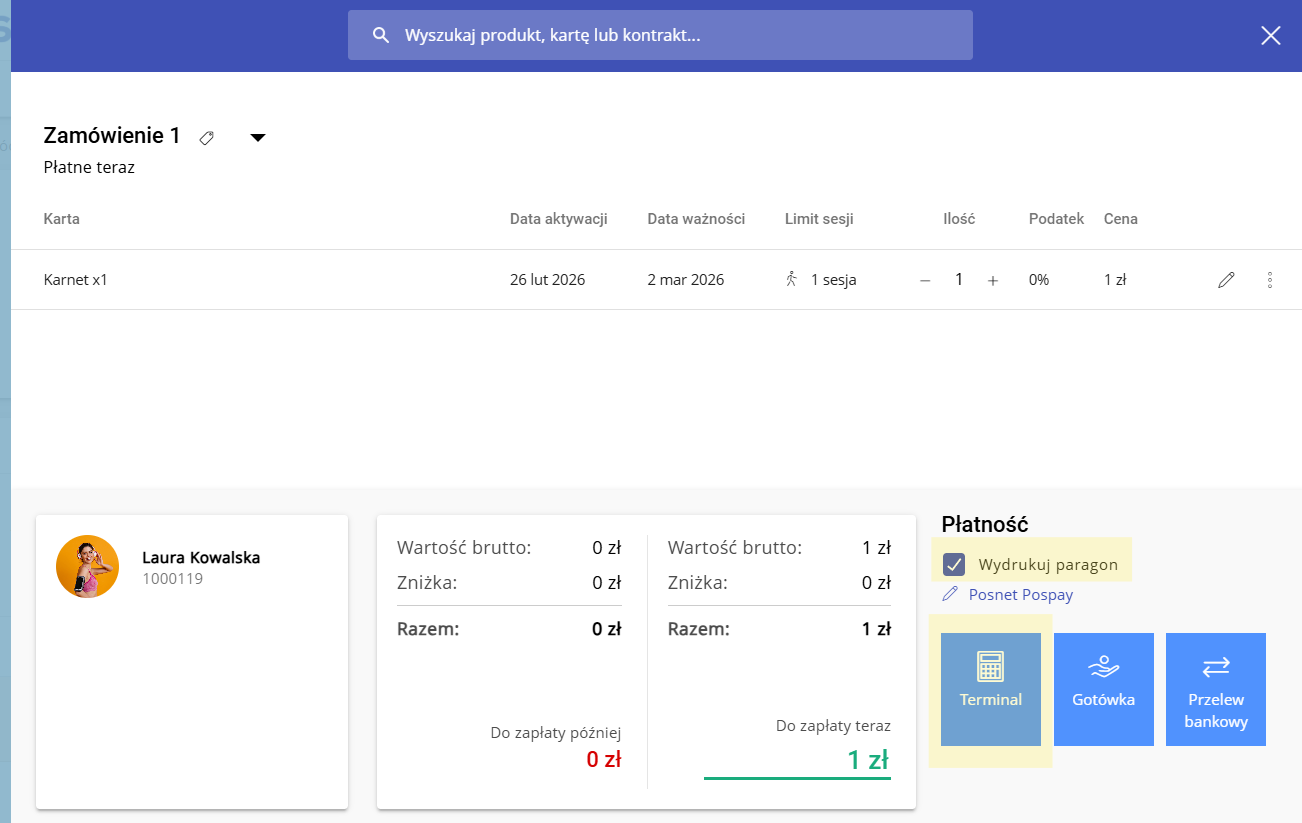Click the search magnifier icon

coord(380,35)
